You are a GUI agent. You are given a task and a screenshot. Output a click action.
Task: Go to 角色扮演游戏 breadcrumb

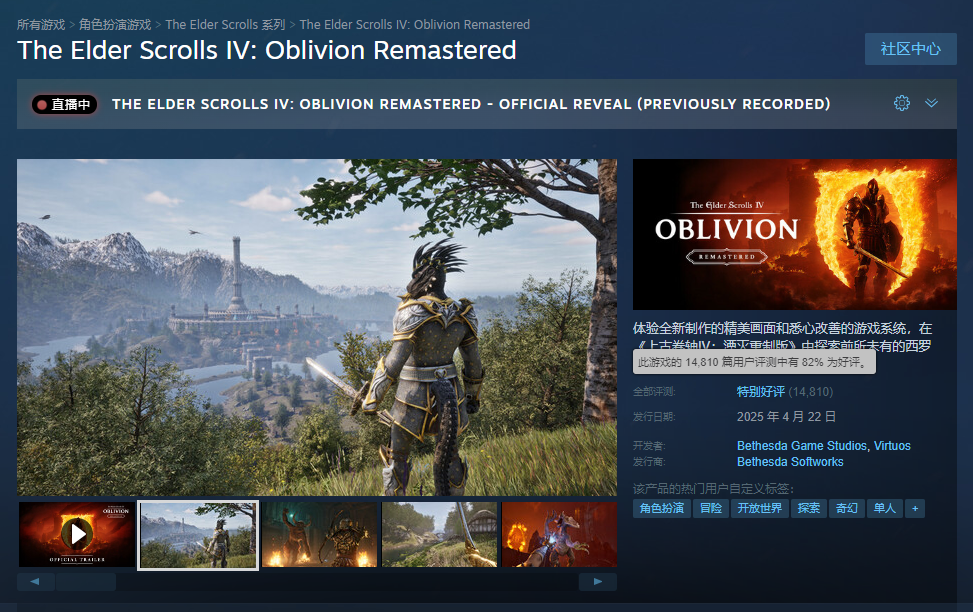[x=115, y=25]
